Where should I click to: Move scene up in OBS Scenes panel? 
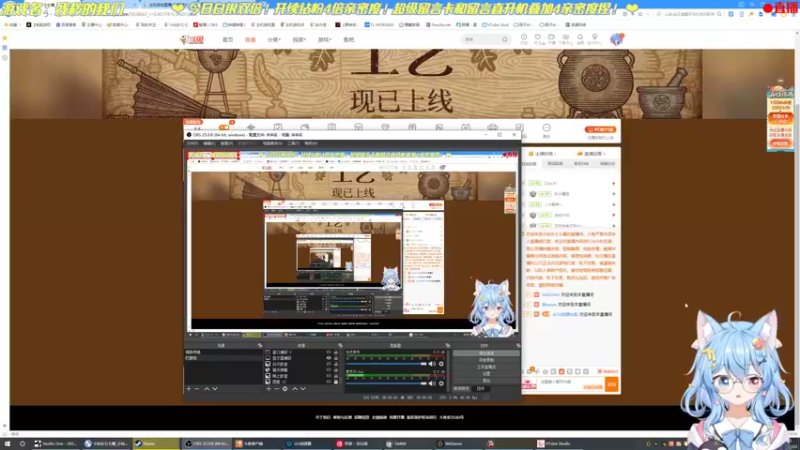(207, 389)
